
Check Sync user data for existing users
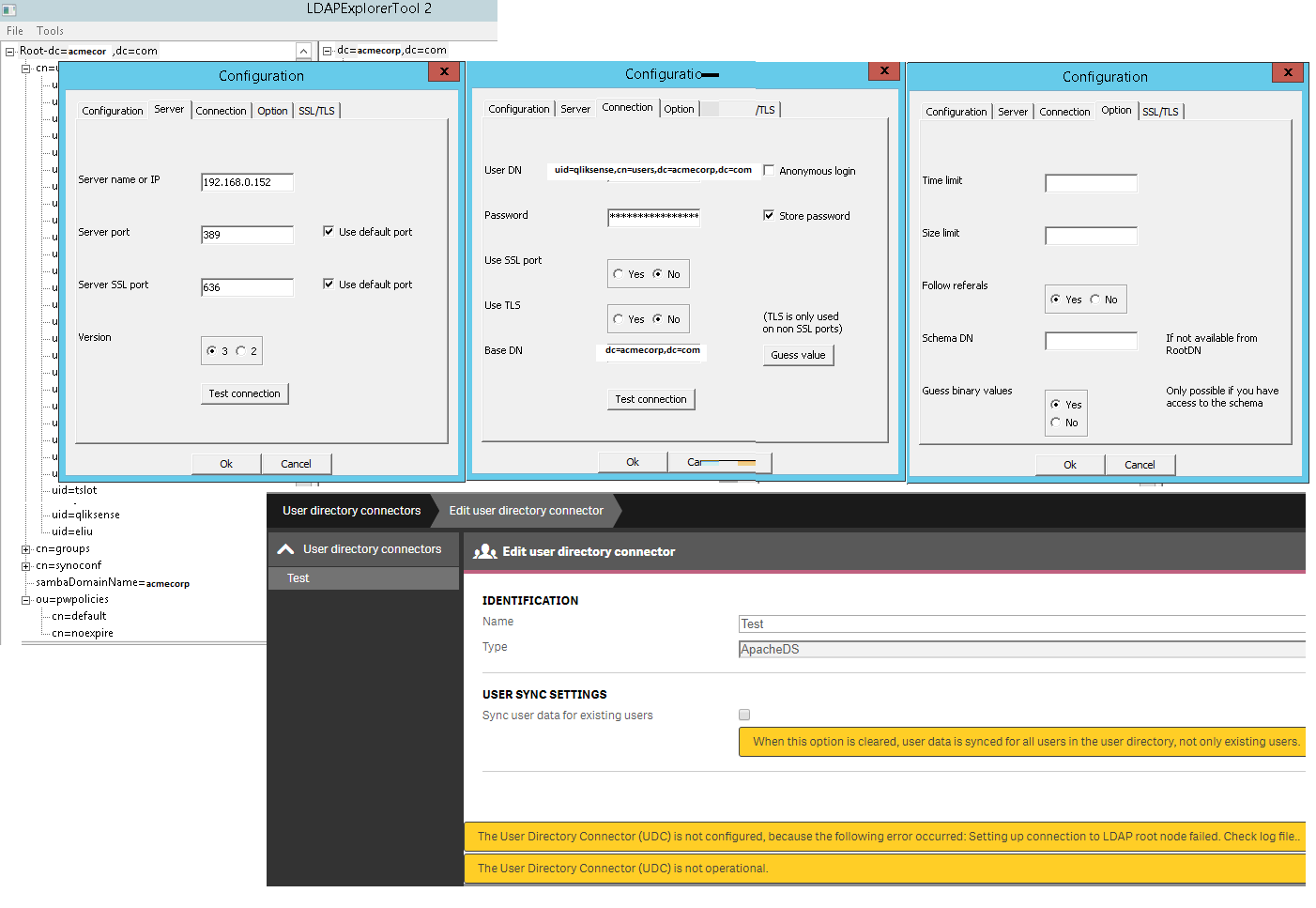[x=744, y=715]
